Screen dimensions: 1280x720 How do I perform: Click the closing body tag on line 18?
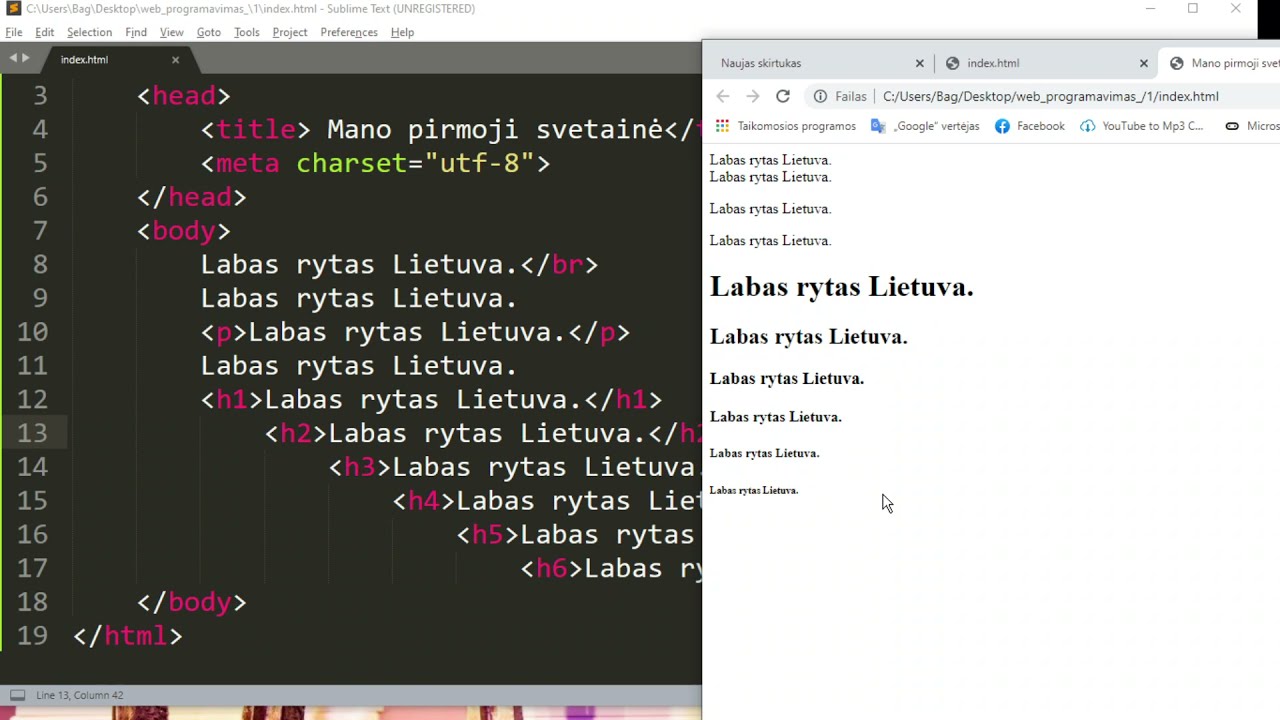[x=191, y=602]
